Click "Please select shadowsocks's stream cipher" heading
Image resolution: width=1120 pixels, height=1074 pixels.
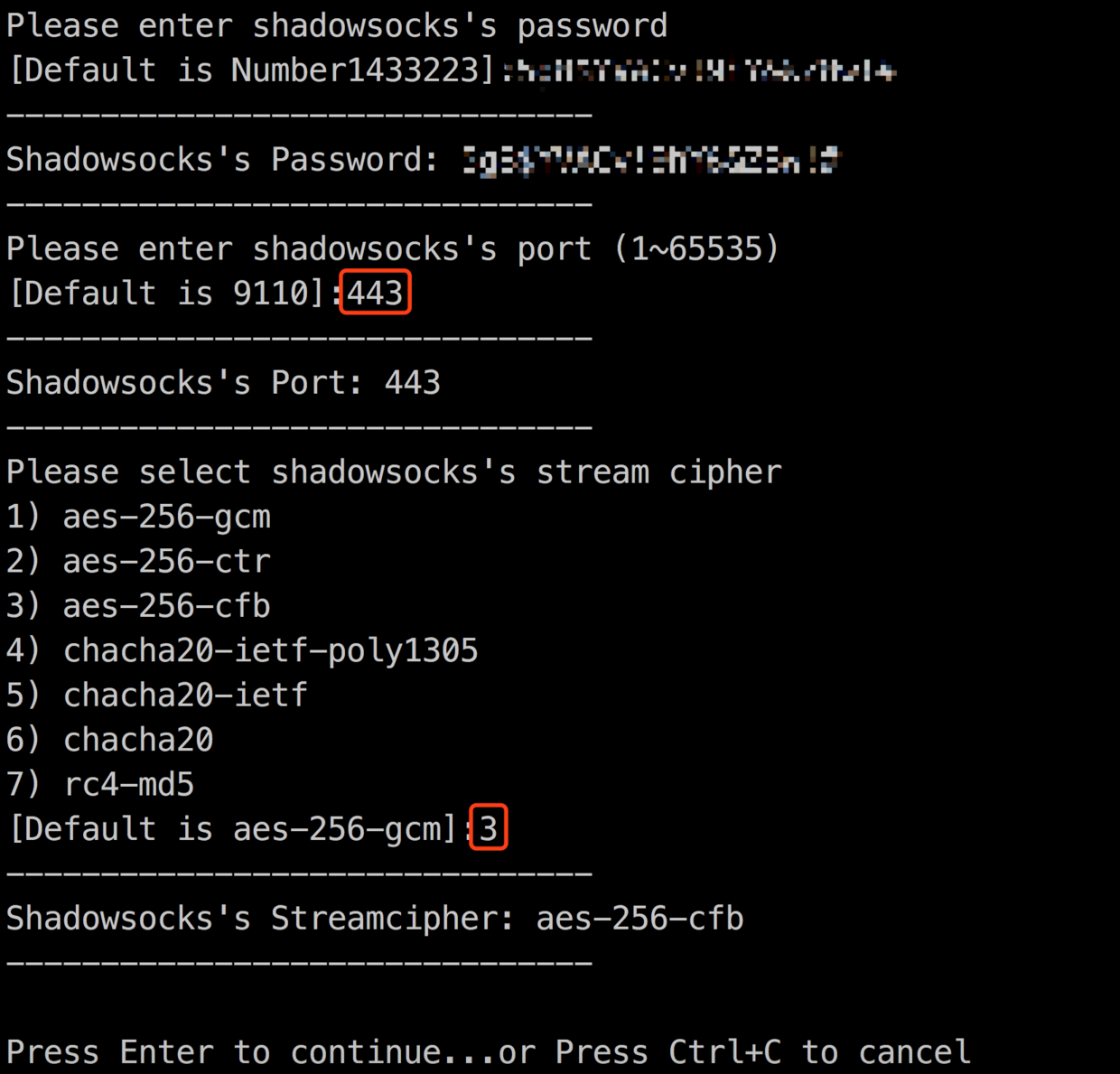pyautogui.click(x=394, y=472)
